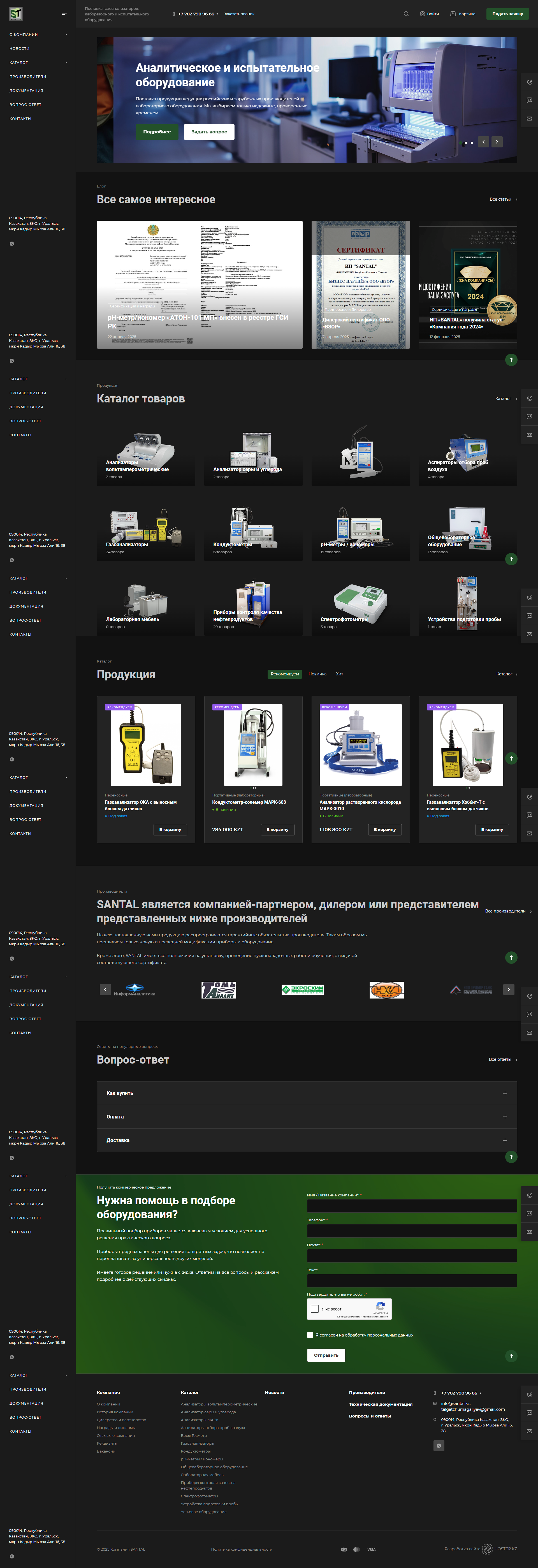Open header phone number dropdown arrow
The width and height of the screenshot is (538, 1568).
click(217, 14)
